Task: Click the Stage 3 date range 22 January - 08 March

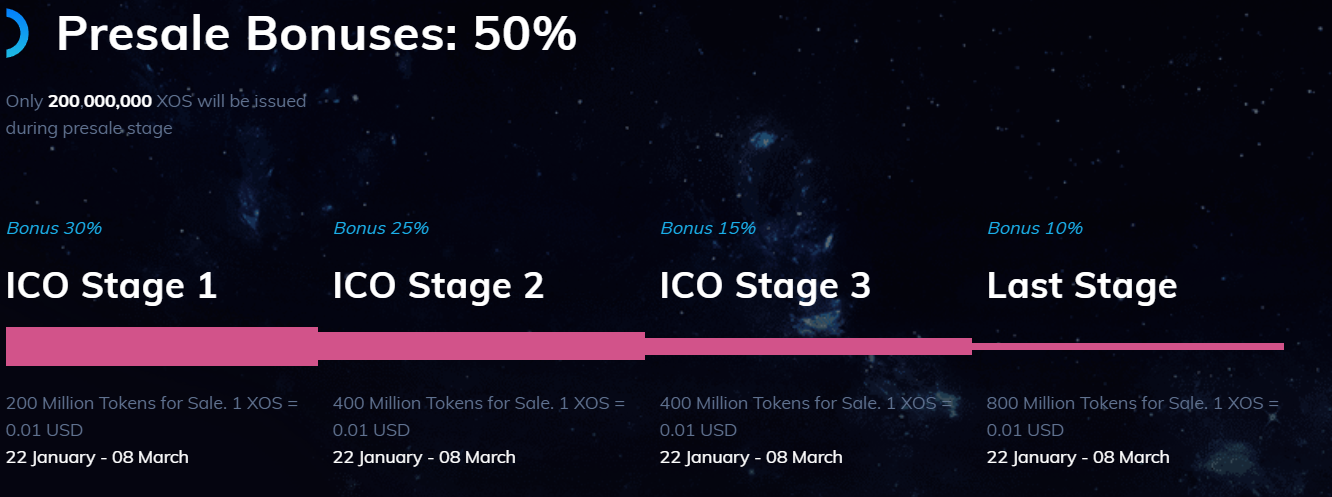Action: (751, 457)
